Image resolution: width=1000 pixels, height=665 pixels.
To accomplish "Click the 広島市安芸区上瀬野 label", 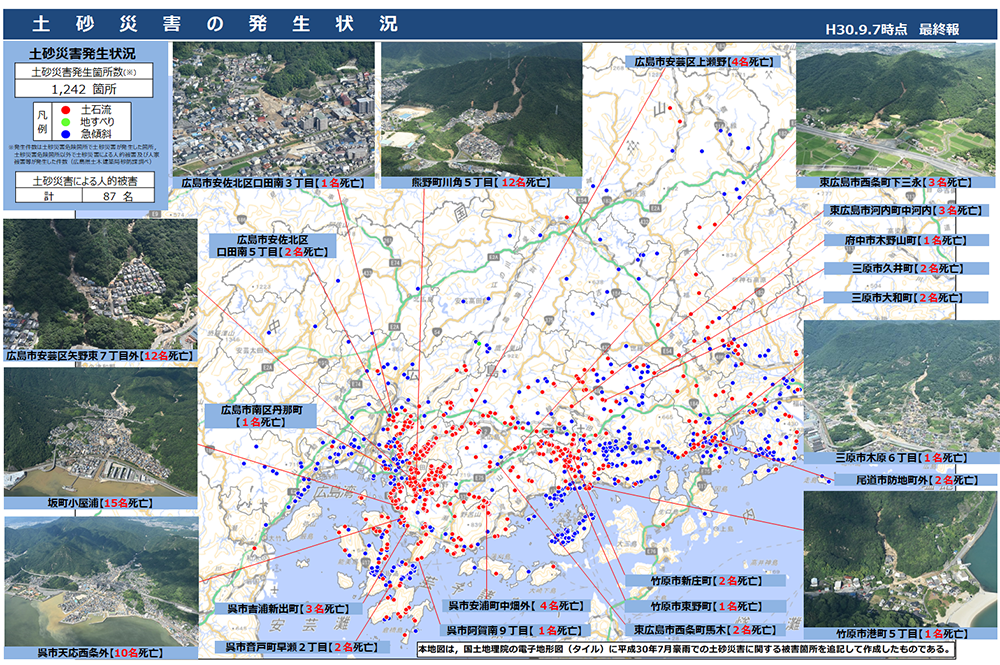I will click(703, 61).
